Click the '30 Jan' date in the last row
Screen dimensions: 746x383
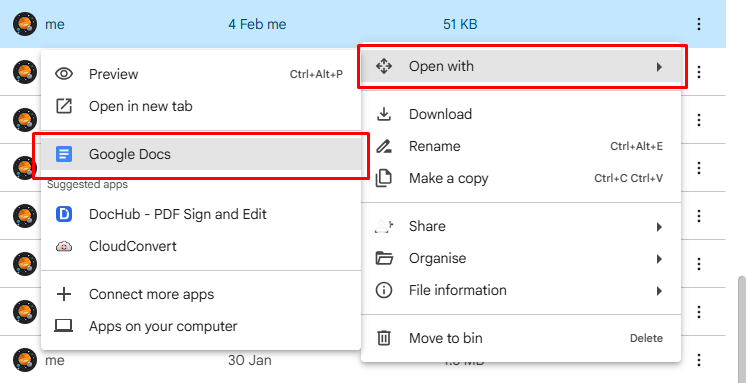point(250,360)
